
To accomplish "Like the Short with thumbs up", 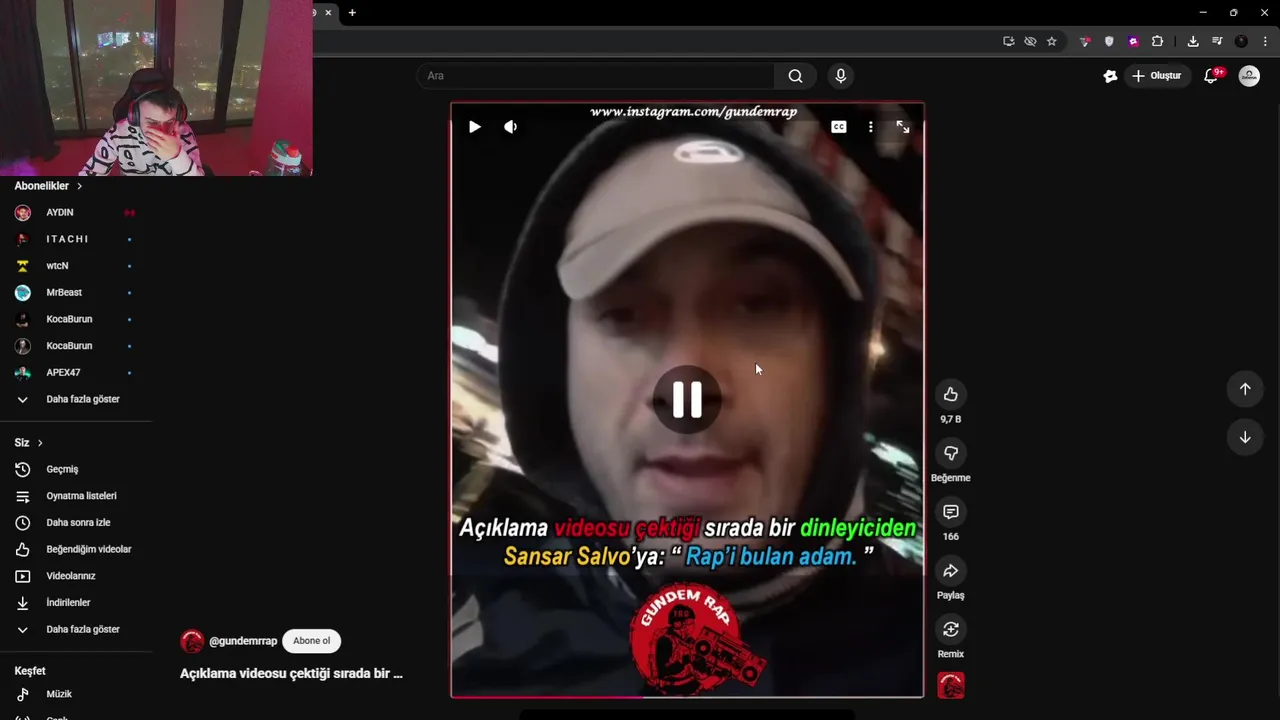I will pos(951,394).
